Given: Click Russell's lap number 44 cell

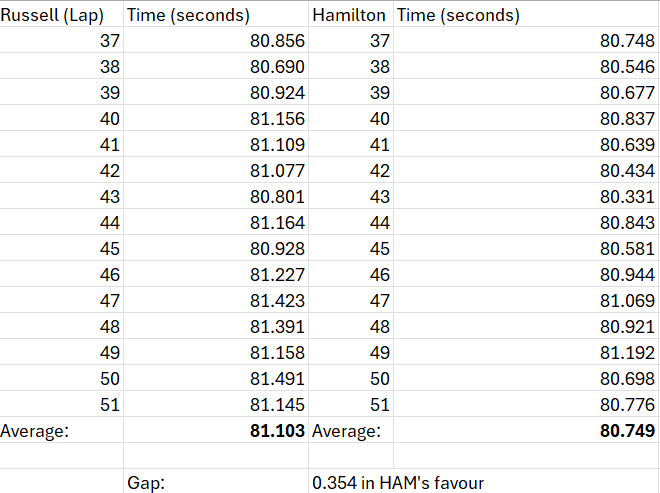Looking at the screenshot, I should 61,222.
